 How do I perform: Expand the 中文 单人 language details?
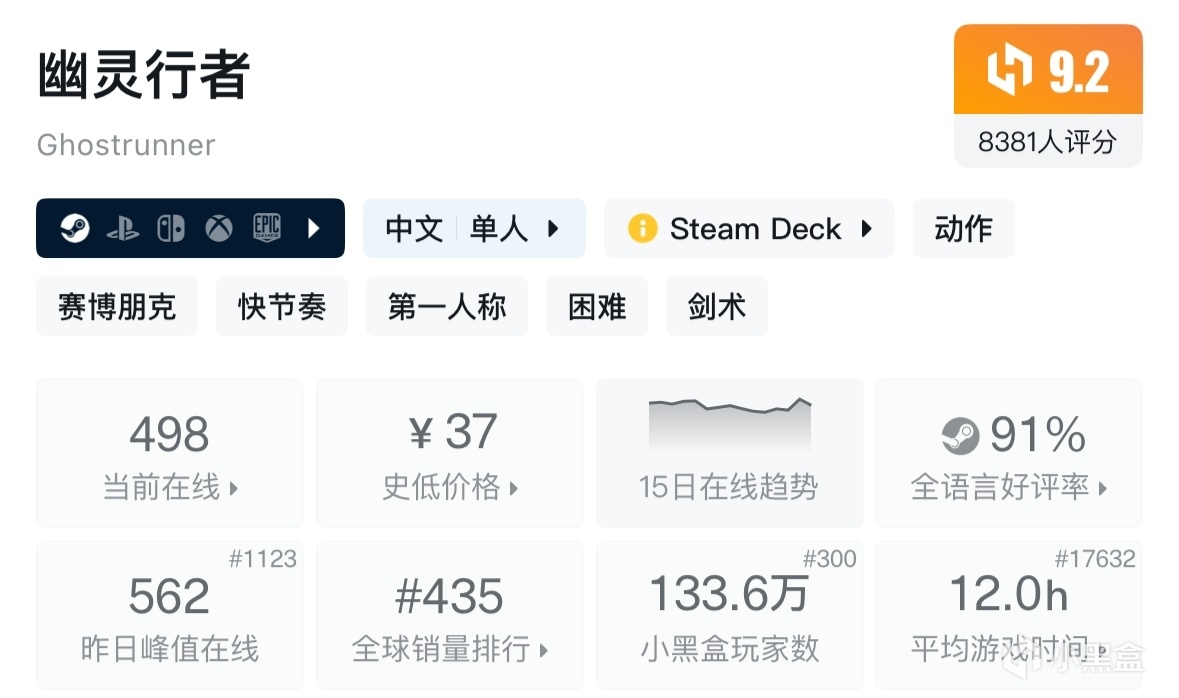473,229
